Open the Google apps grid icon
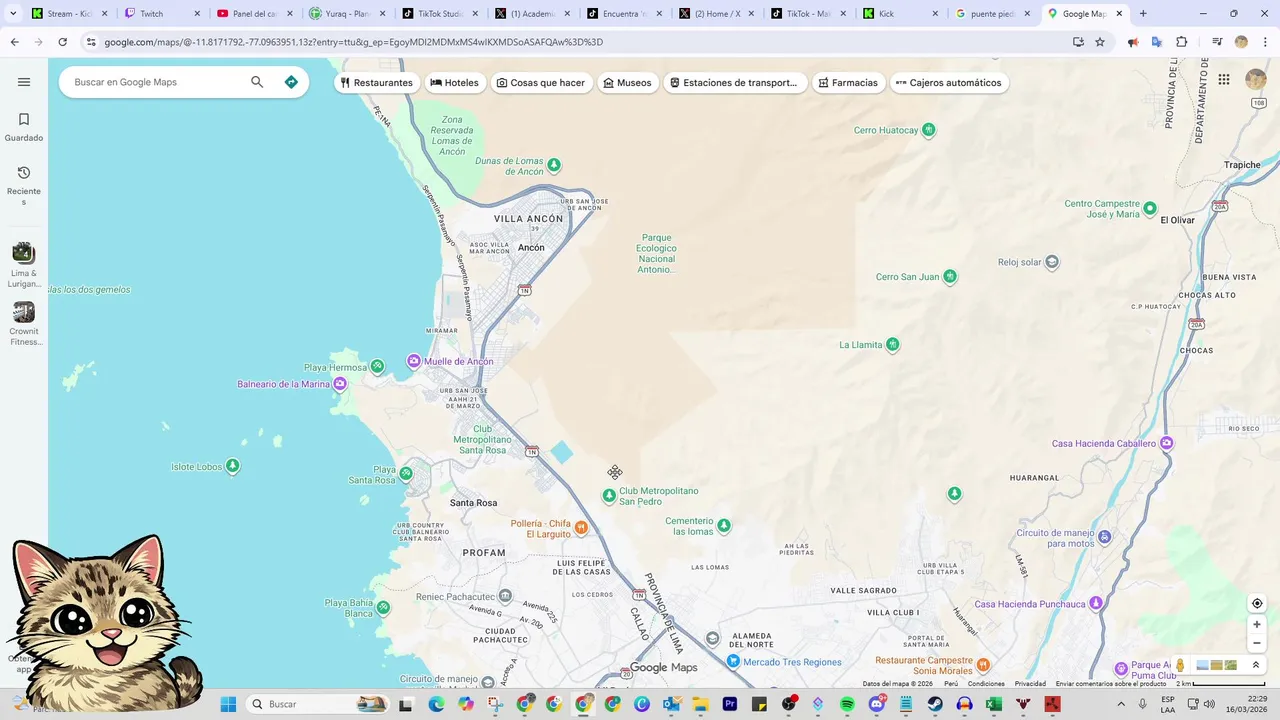The width and height of the screenshot is (1280, 720). click(x=1223, y=80)
